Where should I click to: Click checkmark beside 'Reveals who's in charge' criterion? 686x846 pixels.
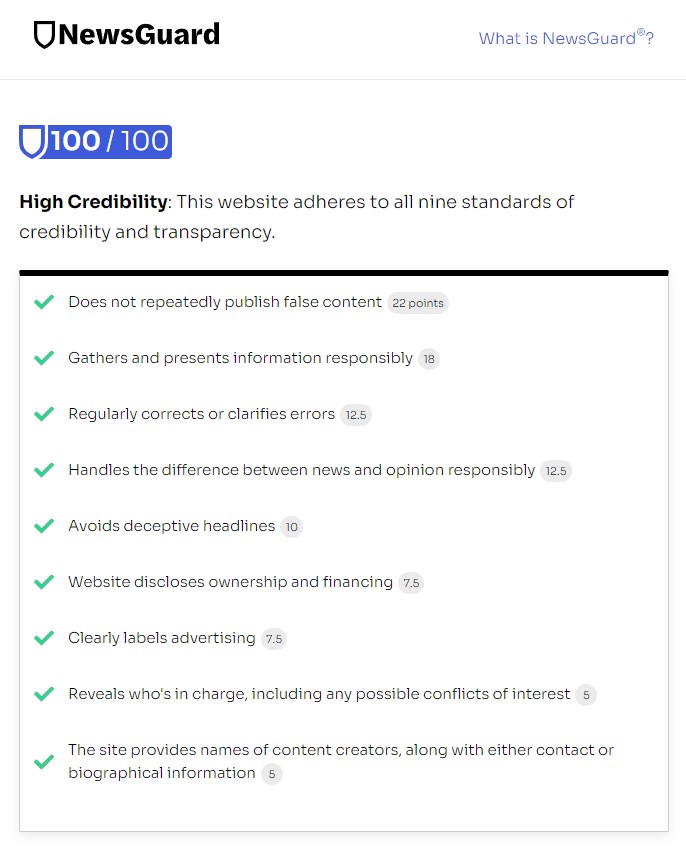[x=44, y=694]
